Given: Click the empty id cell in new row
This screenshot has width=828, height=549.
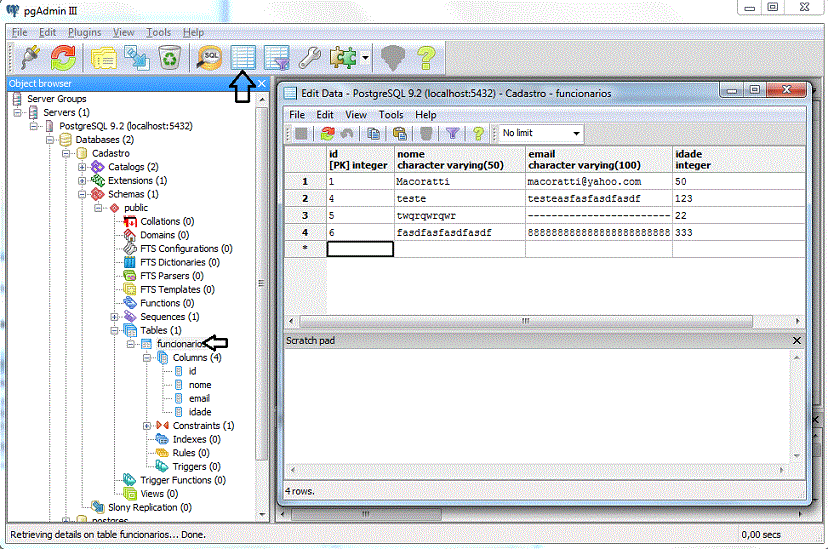Looking at the screenshot, I should (360, 249).
